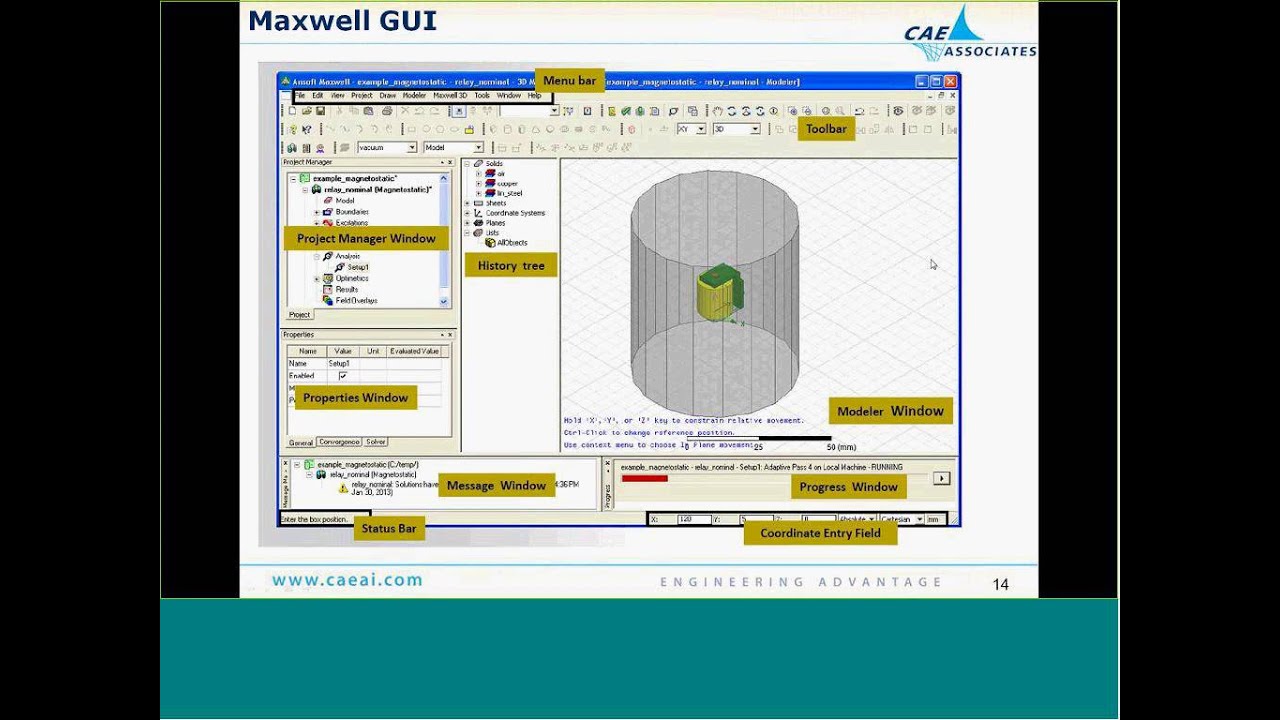Expand the Boundaries node in Project Manager
This screenshot has width=1280, height=720.
[317, 212]
